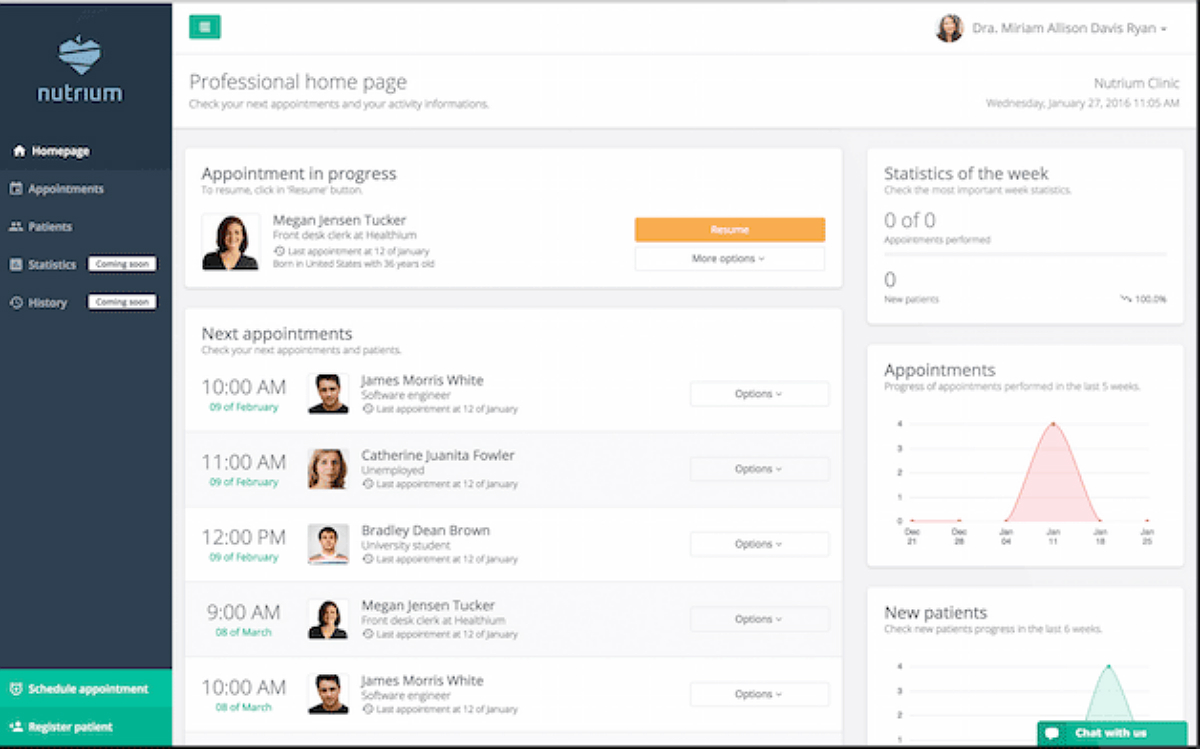Click the Next appointments heading
The width and height of the screenshot is (1200, 749).
[x=277, y=334]
